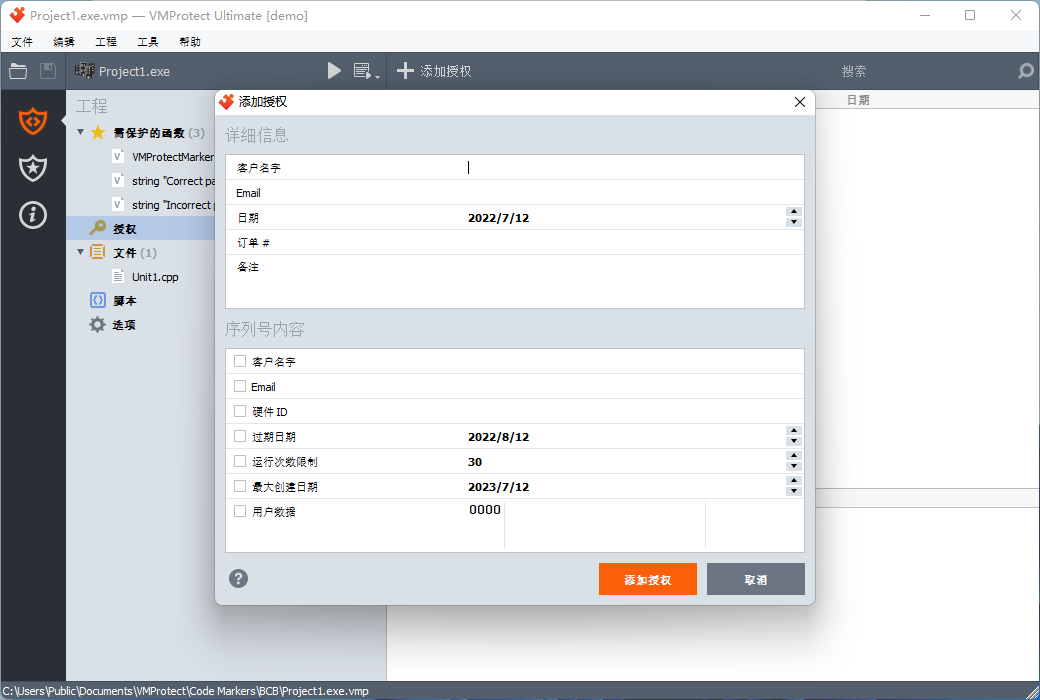1040x700 pixels.
Task: Select 脚本 item in project tree
Action: (125, 301)
